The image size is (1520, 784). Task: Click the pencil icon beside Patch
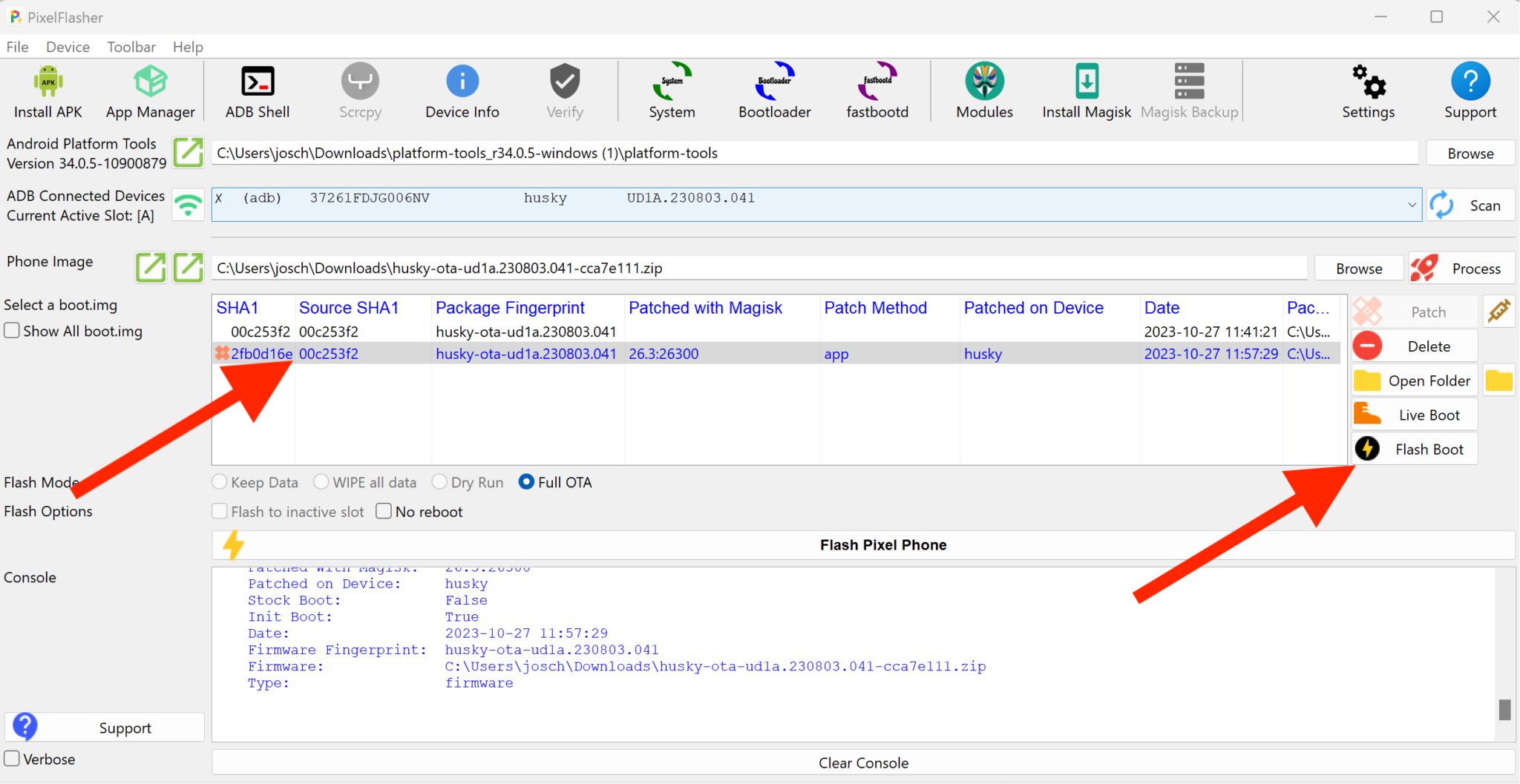[x=1499, y=312]
